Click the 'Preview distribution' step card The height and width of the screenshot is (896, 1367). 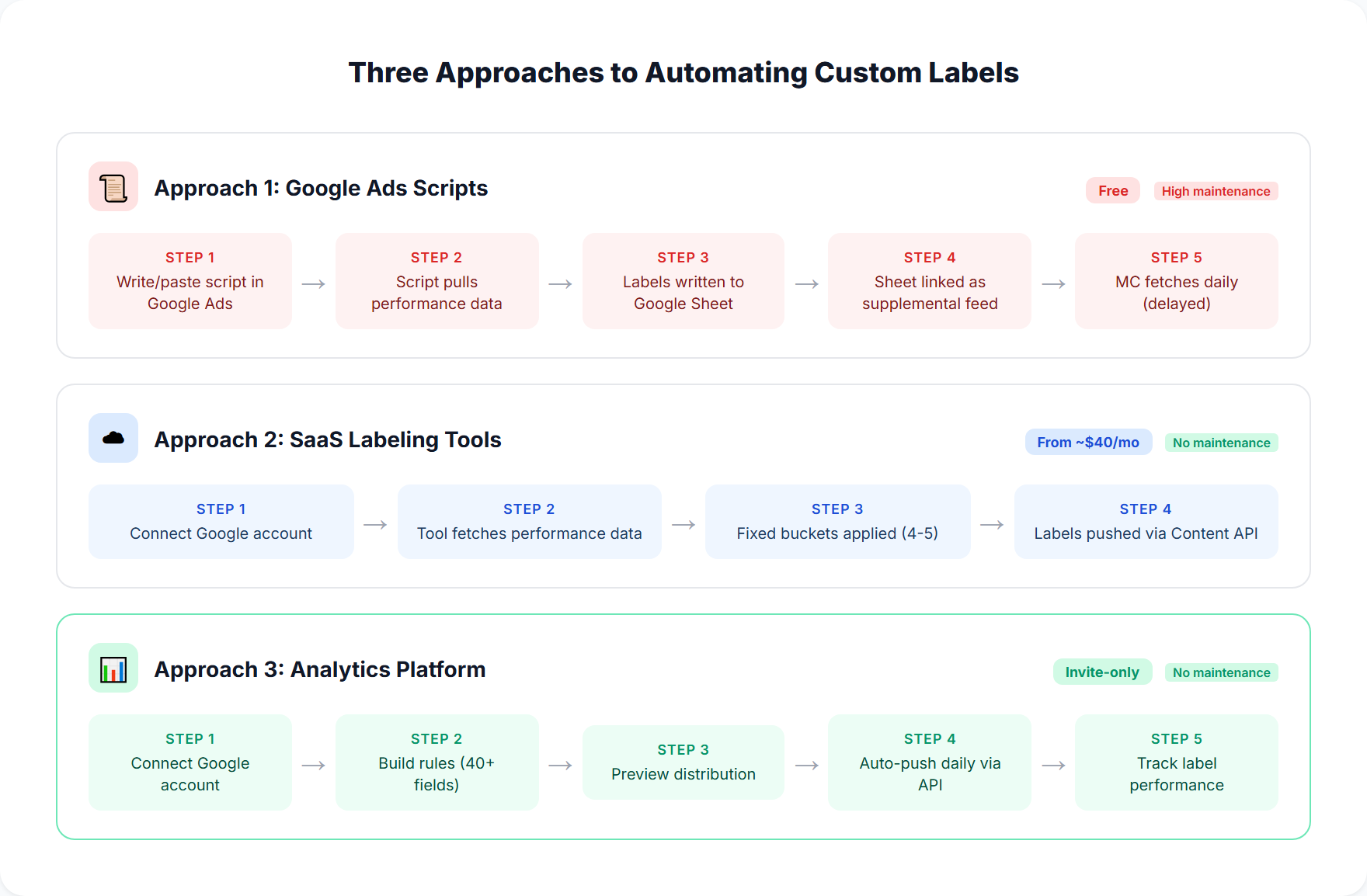click(x=683, y=762)
